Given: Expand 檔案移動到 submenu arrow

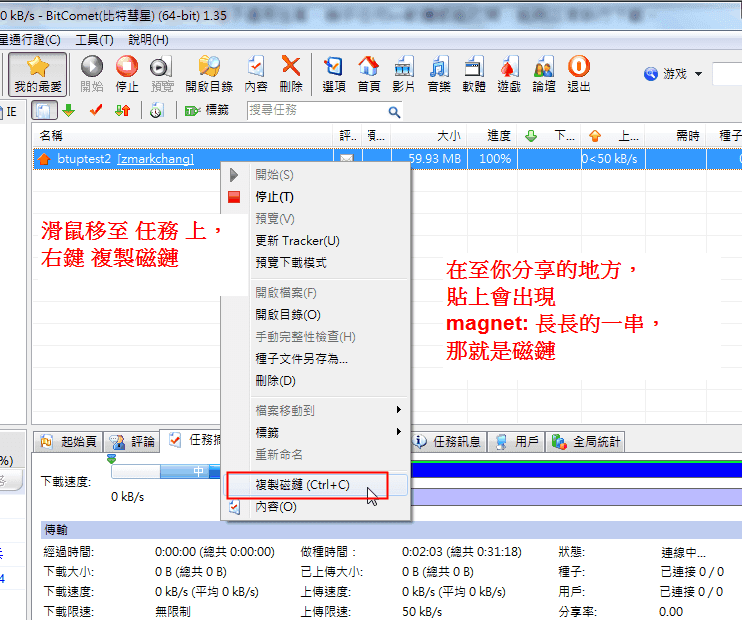Looking at the screenshot, I should point(398,410).
